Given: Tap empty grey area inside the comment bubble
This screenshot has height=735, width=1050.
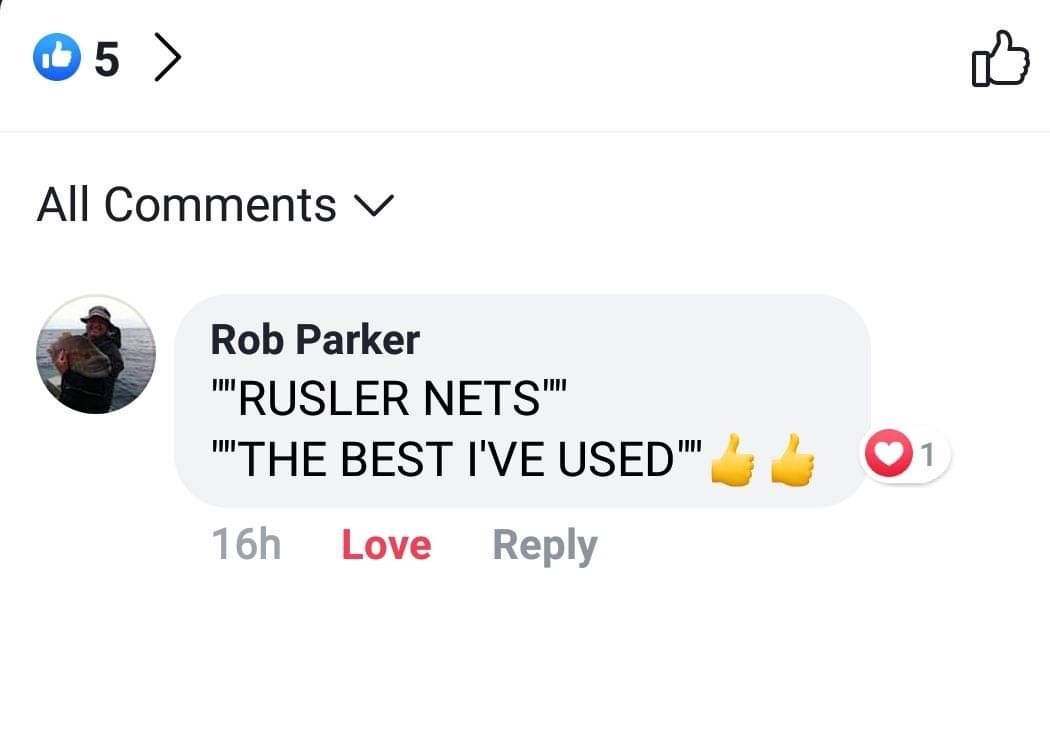Looking at the screenshot, I should [x=720, y=360].
